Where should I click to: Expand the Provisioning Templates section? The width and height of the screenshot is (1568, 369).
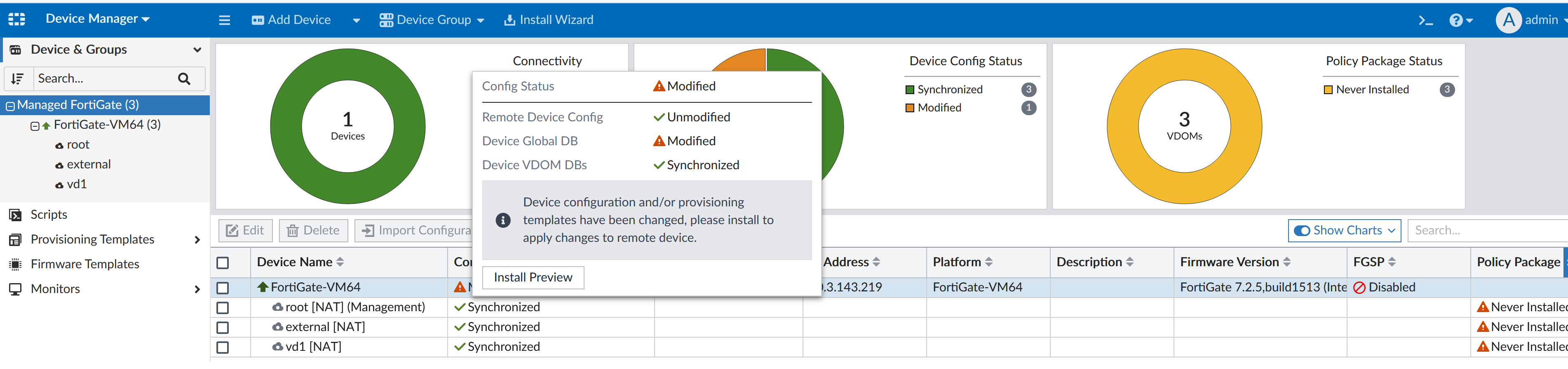click(197, 240)
